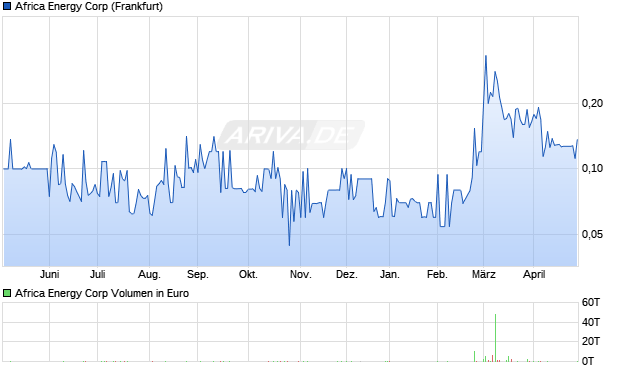The width and height of the screenshot is (620, 371).
Task: Click the 0,20 price axis value
Action: (x=592, y=103)
